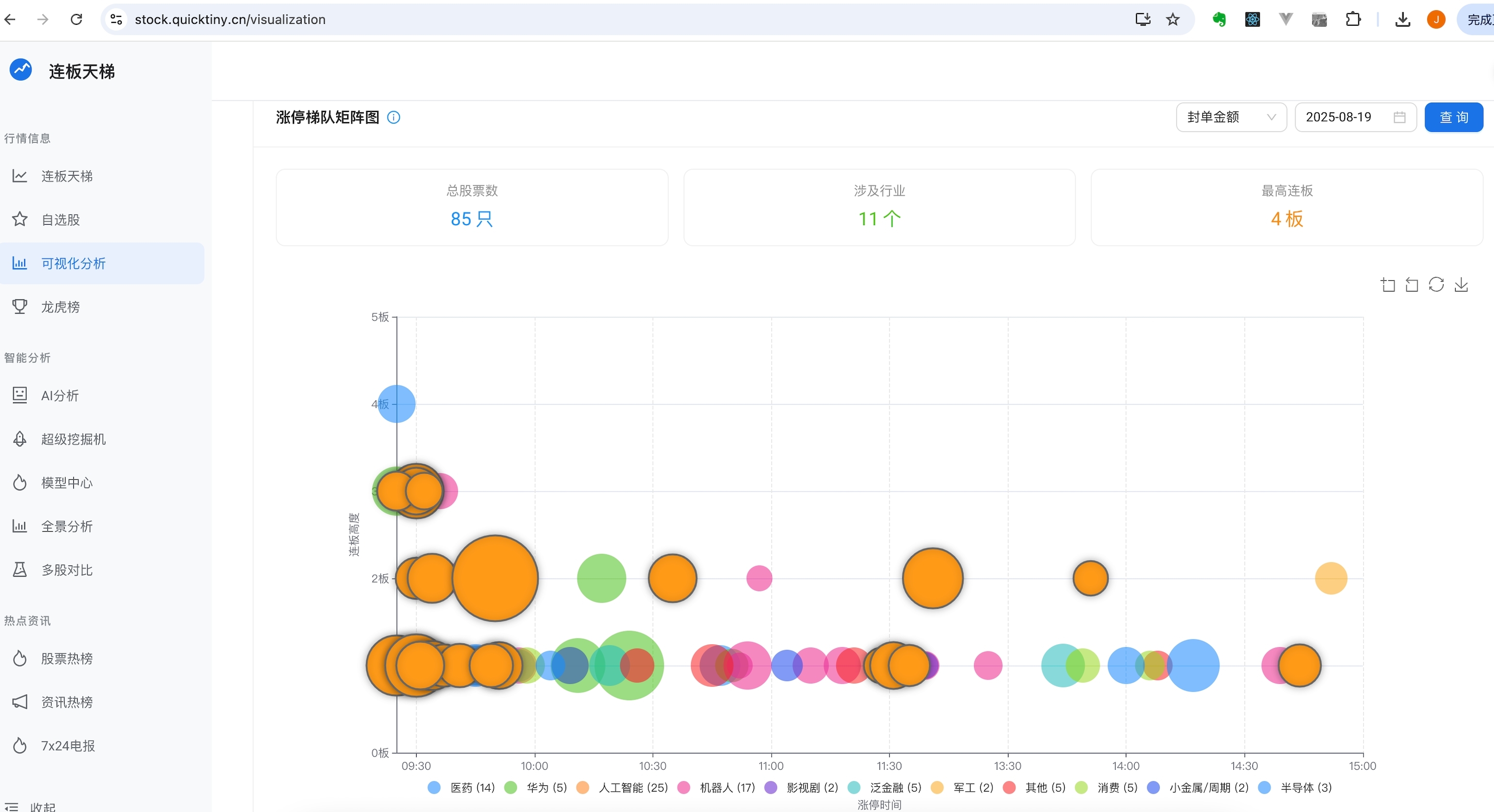This screenshot has height=812, width=1494.
Task: Open 7x24电报 sidebar item
Action: click(x=102, y=745)
